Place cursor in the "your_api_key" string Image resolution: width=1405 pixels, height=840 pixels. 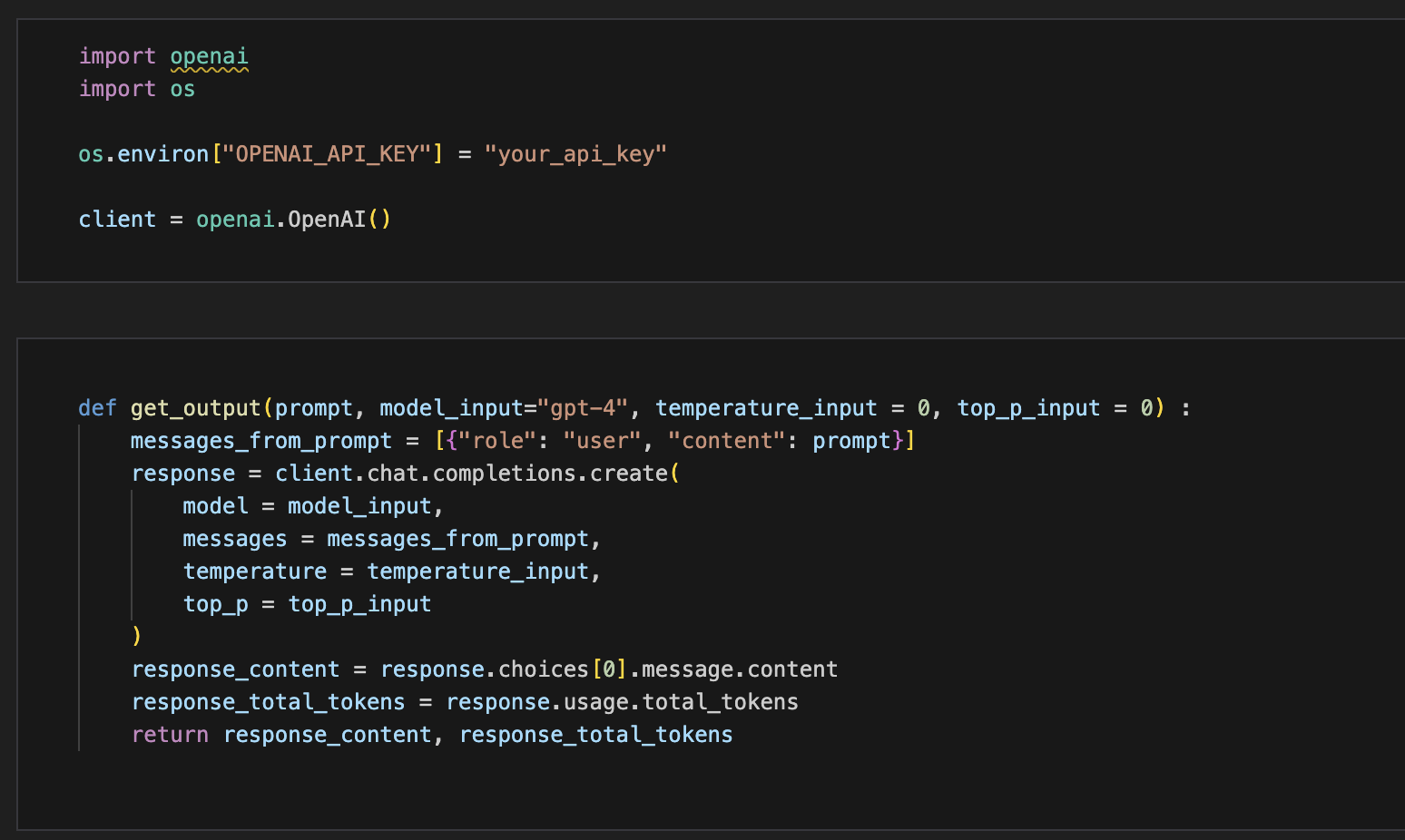click(x=575, y=154)
